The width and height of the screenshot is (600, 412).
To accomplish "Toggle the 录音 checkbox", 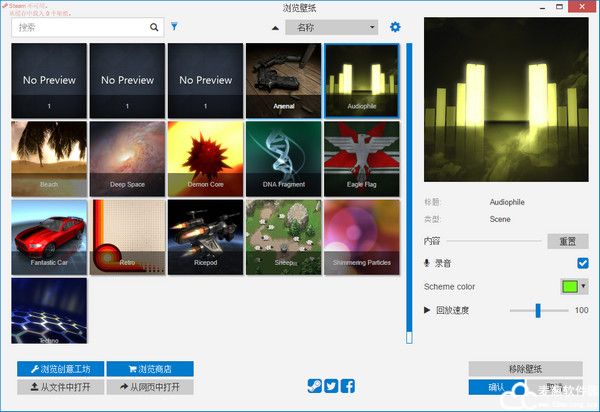I will pos(582,263).
